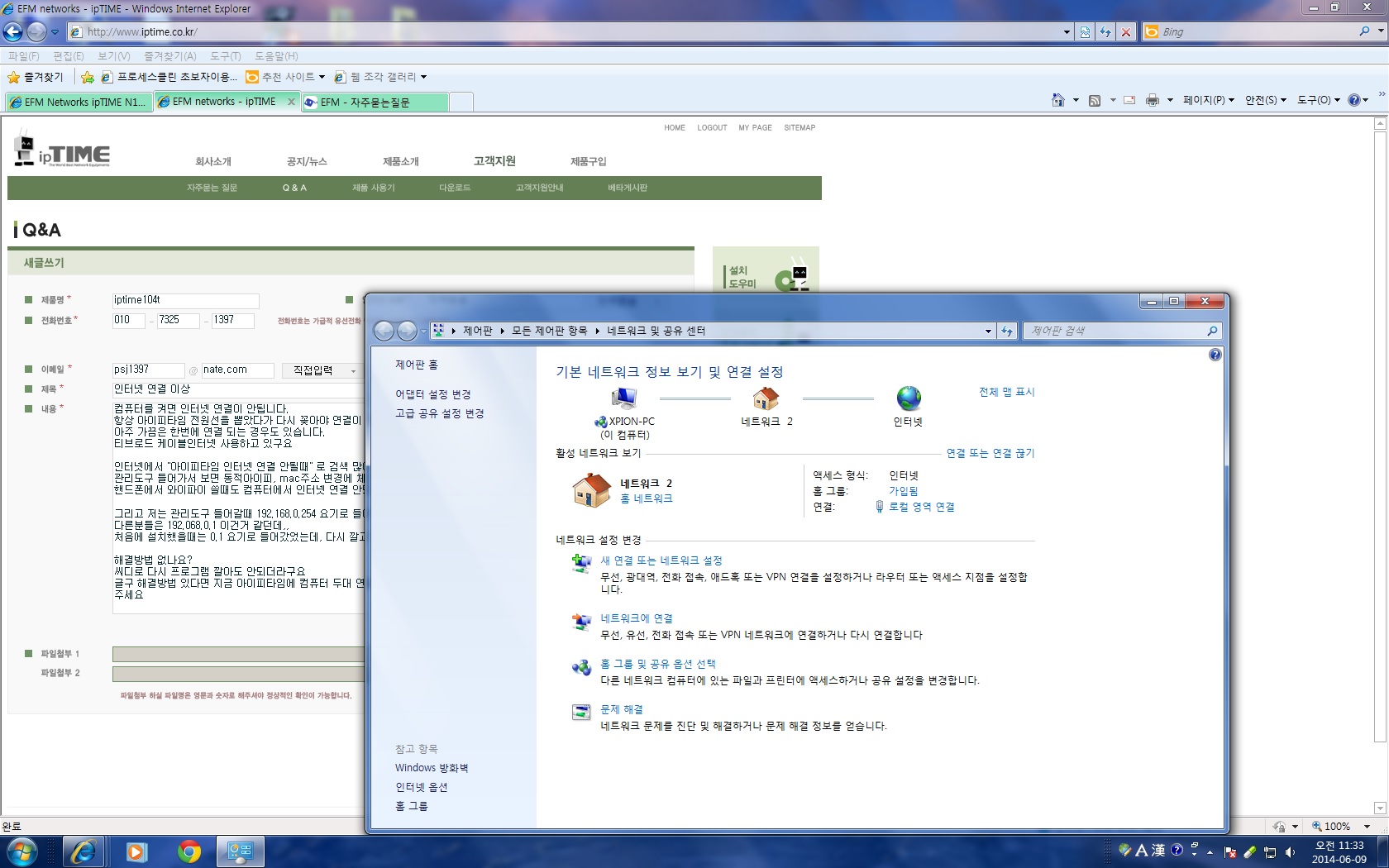Click the 로컬 영역 연결 link

[922, 507]
